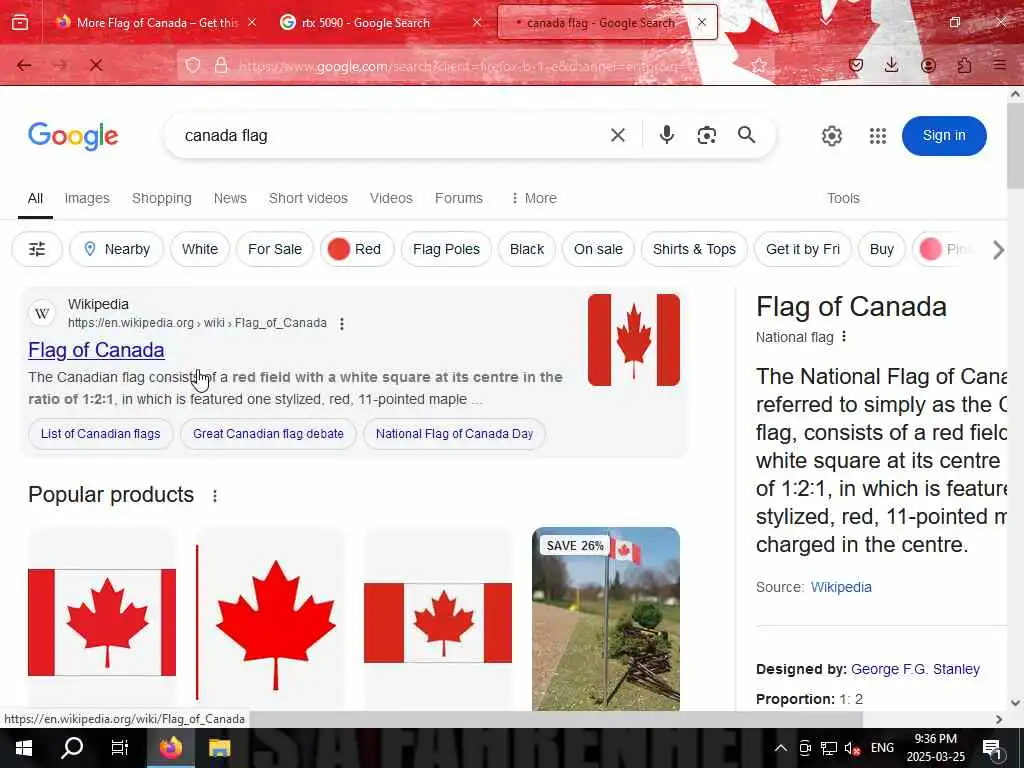This screenshot has width=1024, height=768.
Task: Open the Windows Start menu
Action: [24, 748]
